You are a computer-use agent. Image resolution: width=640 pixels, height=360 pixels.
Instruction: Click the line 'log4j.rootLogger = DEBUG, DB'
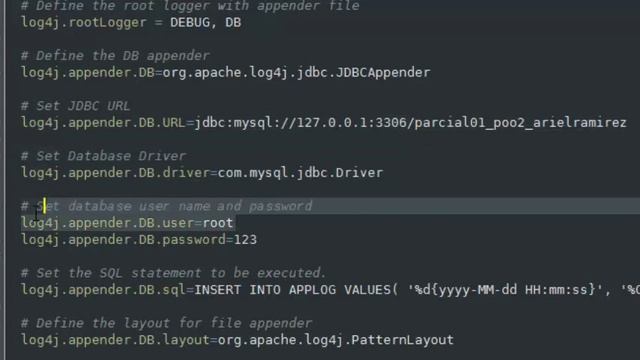(x=131, y=22)
